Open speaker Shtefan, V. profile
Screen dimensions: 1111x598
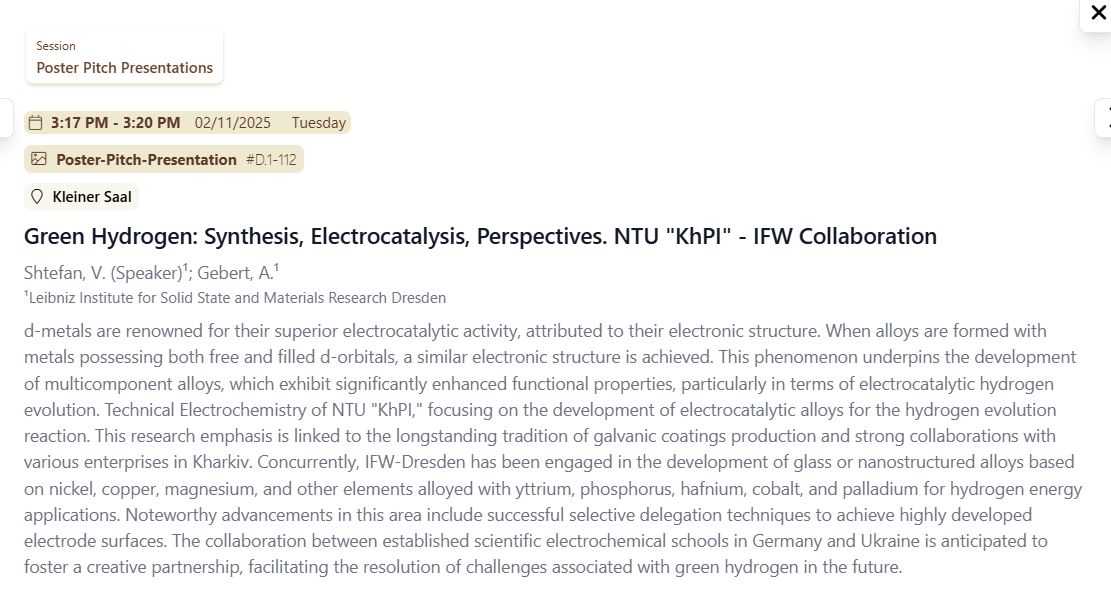(x=66, y=272)
